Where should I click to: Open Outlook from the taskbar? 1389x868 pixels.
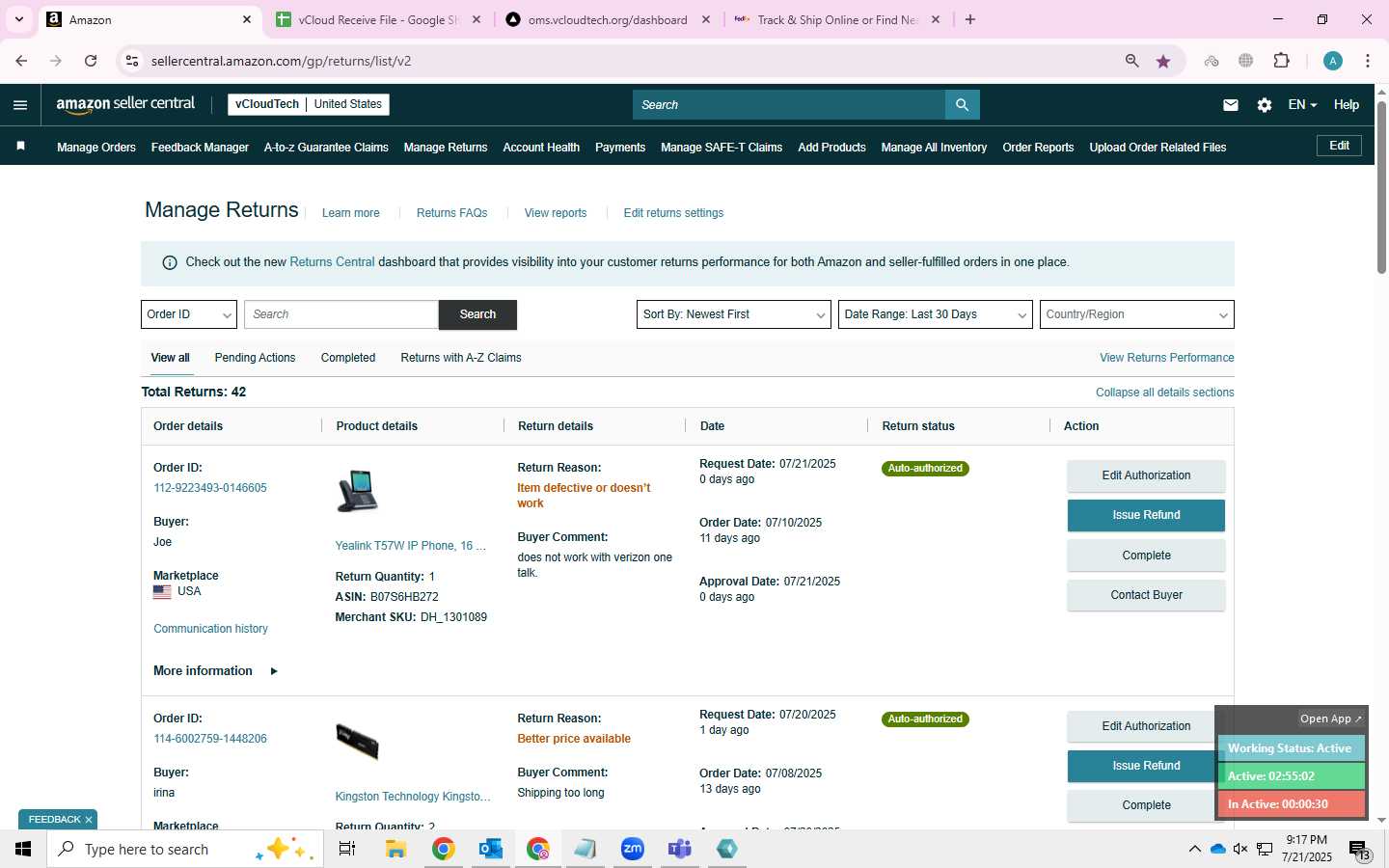[491, 849]
